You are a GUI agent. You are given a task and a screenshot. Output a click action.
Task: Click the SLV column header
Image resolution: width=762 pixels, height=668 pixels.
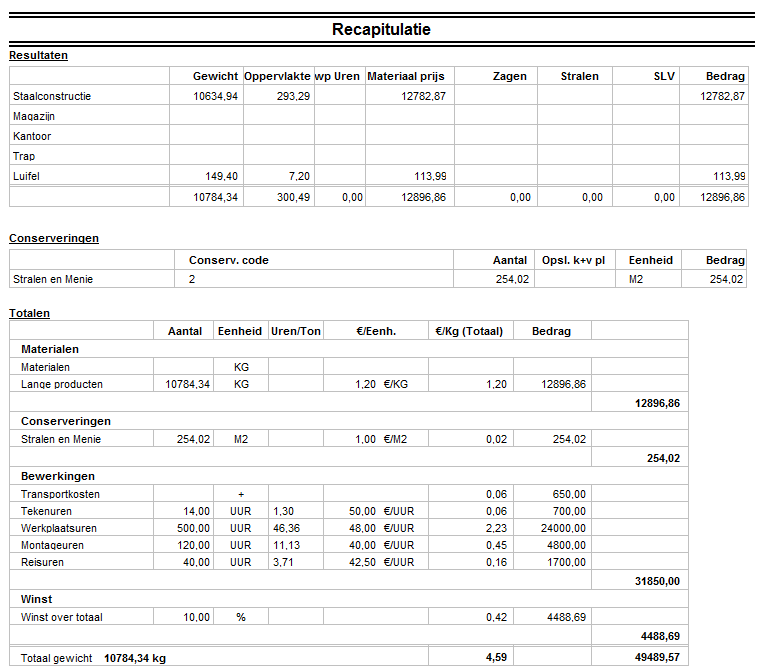[x=664, y=76]
